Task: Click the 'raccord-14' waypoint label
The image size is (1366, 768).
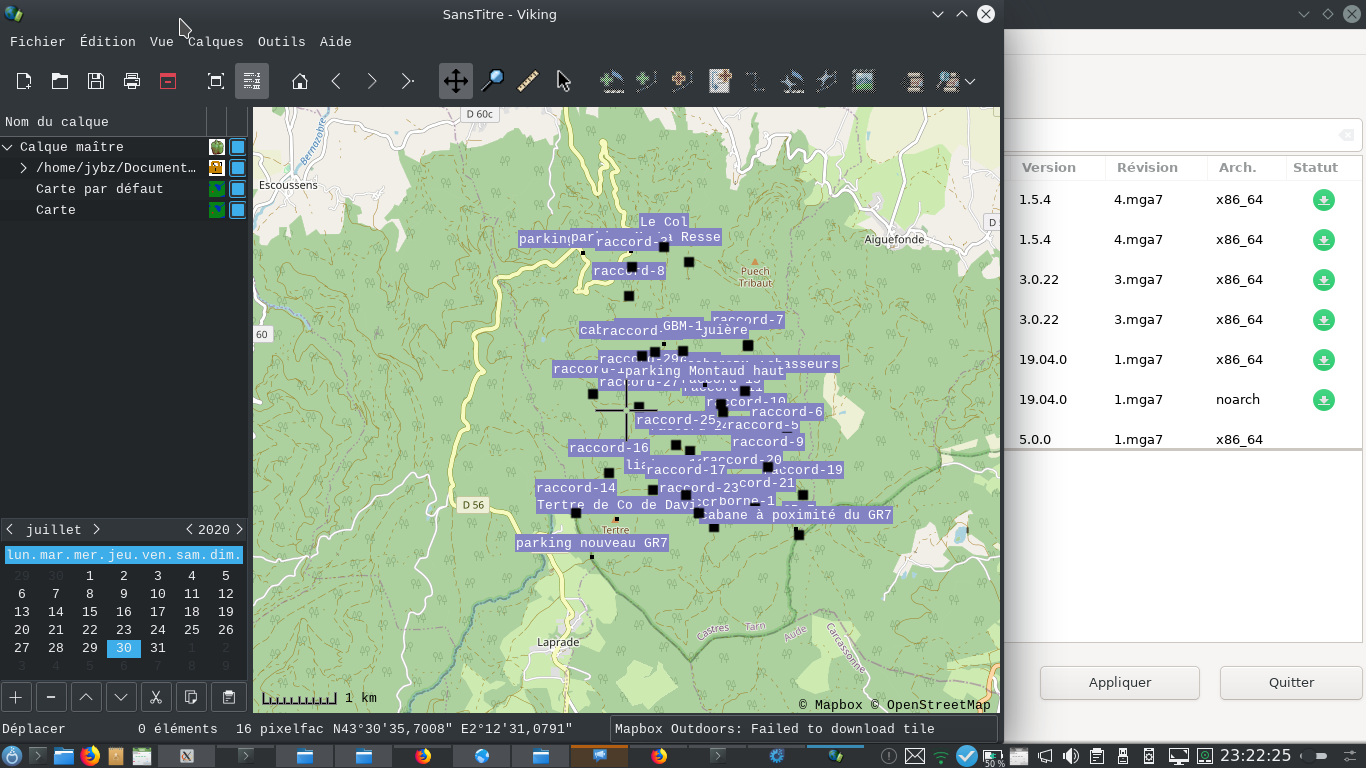Action: point(576,488)
